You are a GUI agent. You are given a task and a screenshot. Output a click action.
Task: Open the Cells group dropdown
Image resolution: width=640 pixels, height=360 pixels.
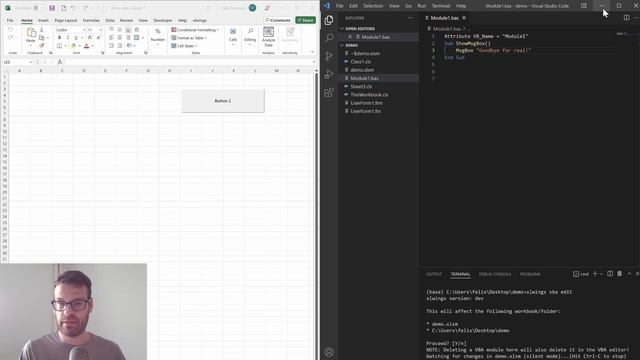[x=233, y=36]
